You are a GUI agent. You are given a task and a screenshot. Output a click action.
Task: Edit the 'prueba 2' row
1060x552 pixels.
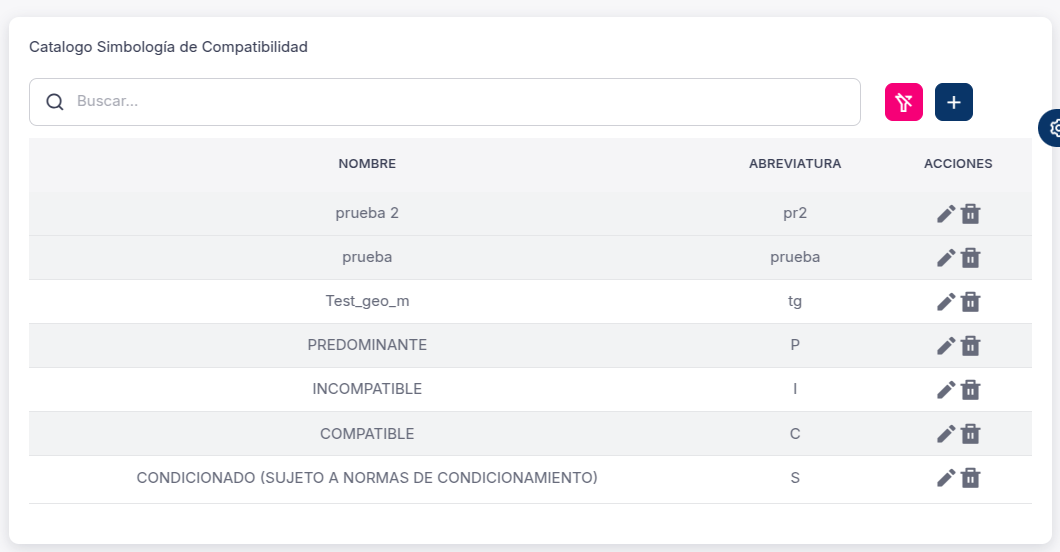946,214
